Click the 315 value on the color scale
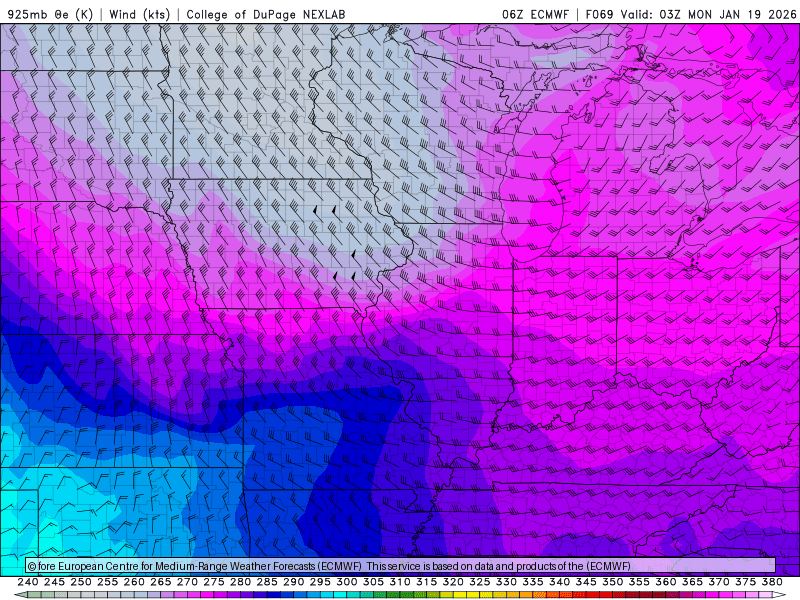The height and width of the screenshot is (600, 800). click(x=427, y=582)
